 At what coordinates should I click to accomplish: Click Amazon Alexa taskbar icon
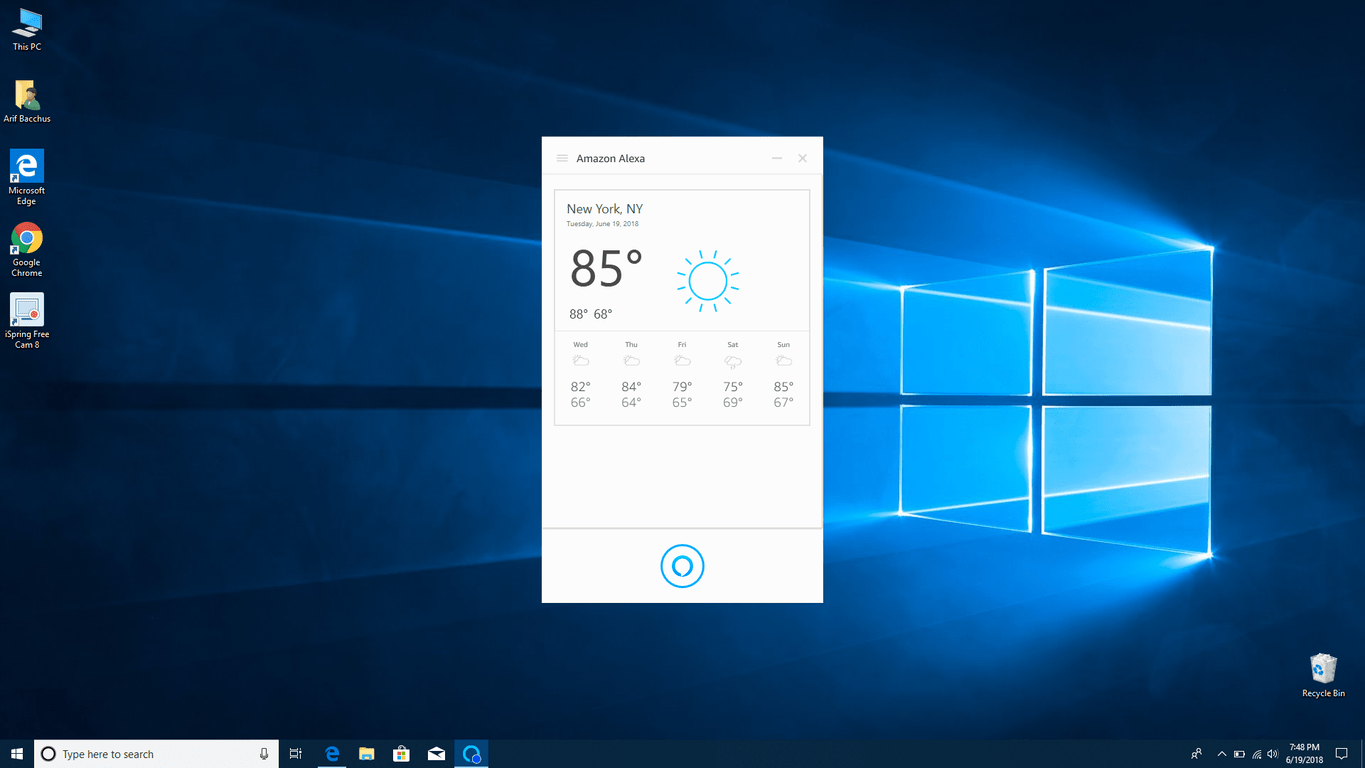472,754
